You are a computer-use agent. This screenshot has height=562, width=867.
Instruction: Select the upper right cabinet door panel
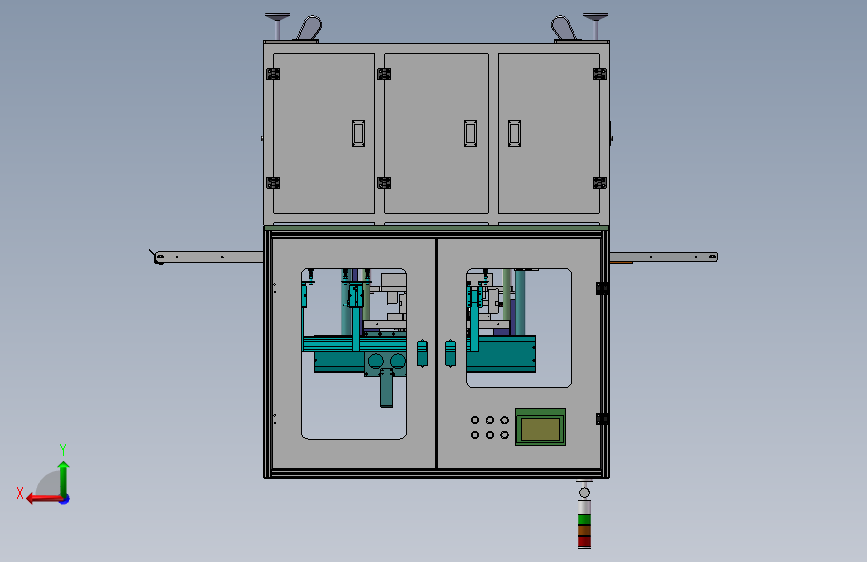tap(549, 133)
